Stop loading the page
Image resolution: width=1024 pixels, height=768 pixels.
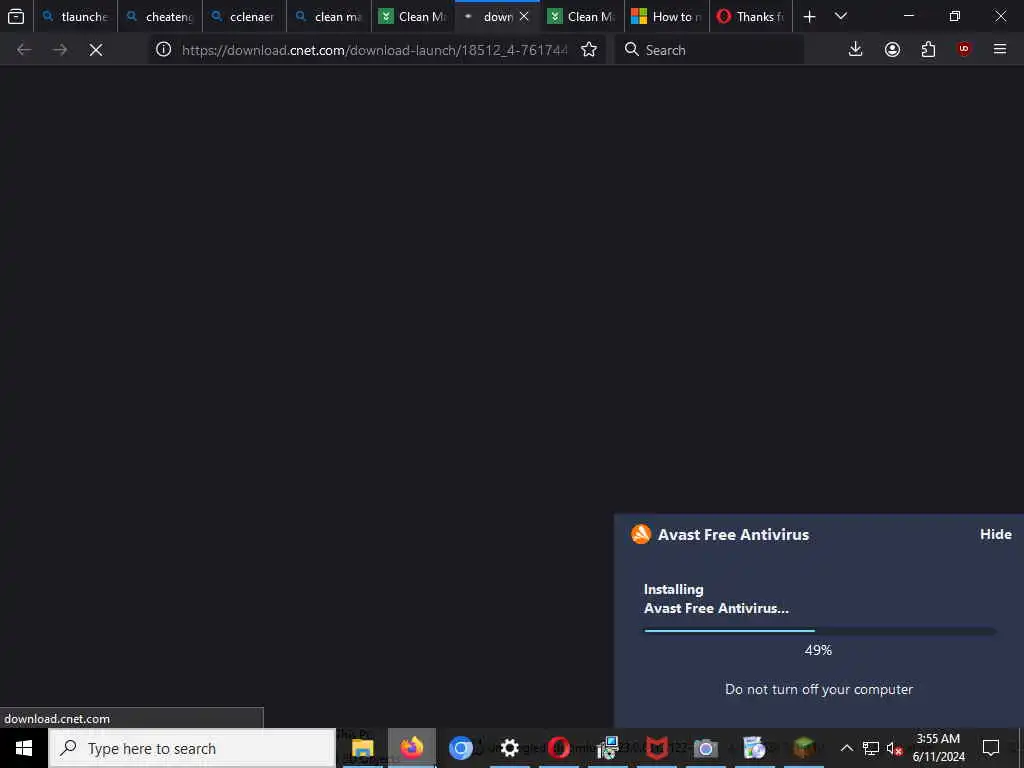point(95,50)
